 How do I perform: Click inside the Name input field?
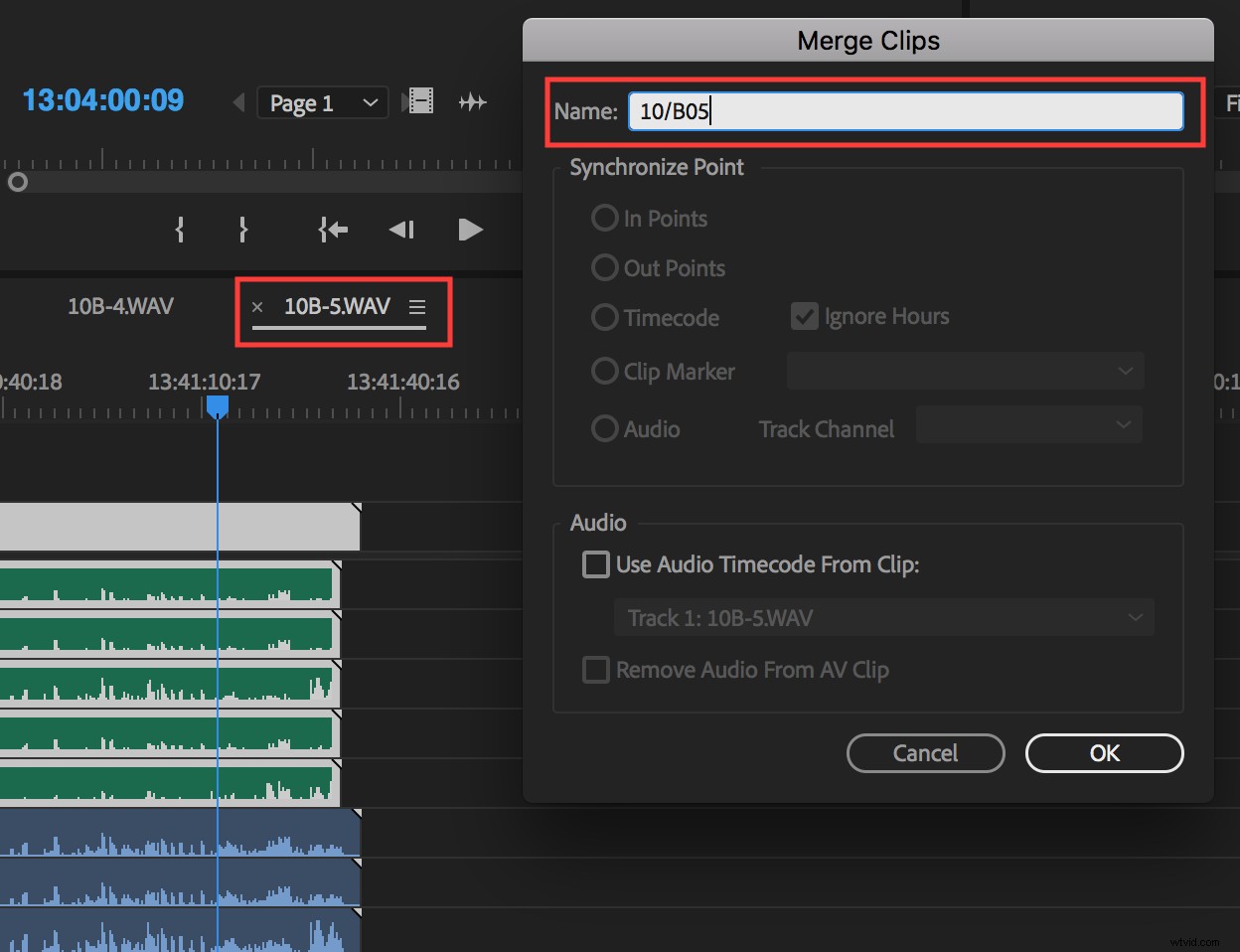pos(904,111)
